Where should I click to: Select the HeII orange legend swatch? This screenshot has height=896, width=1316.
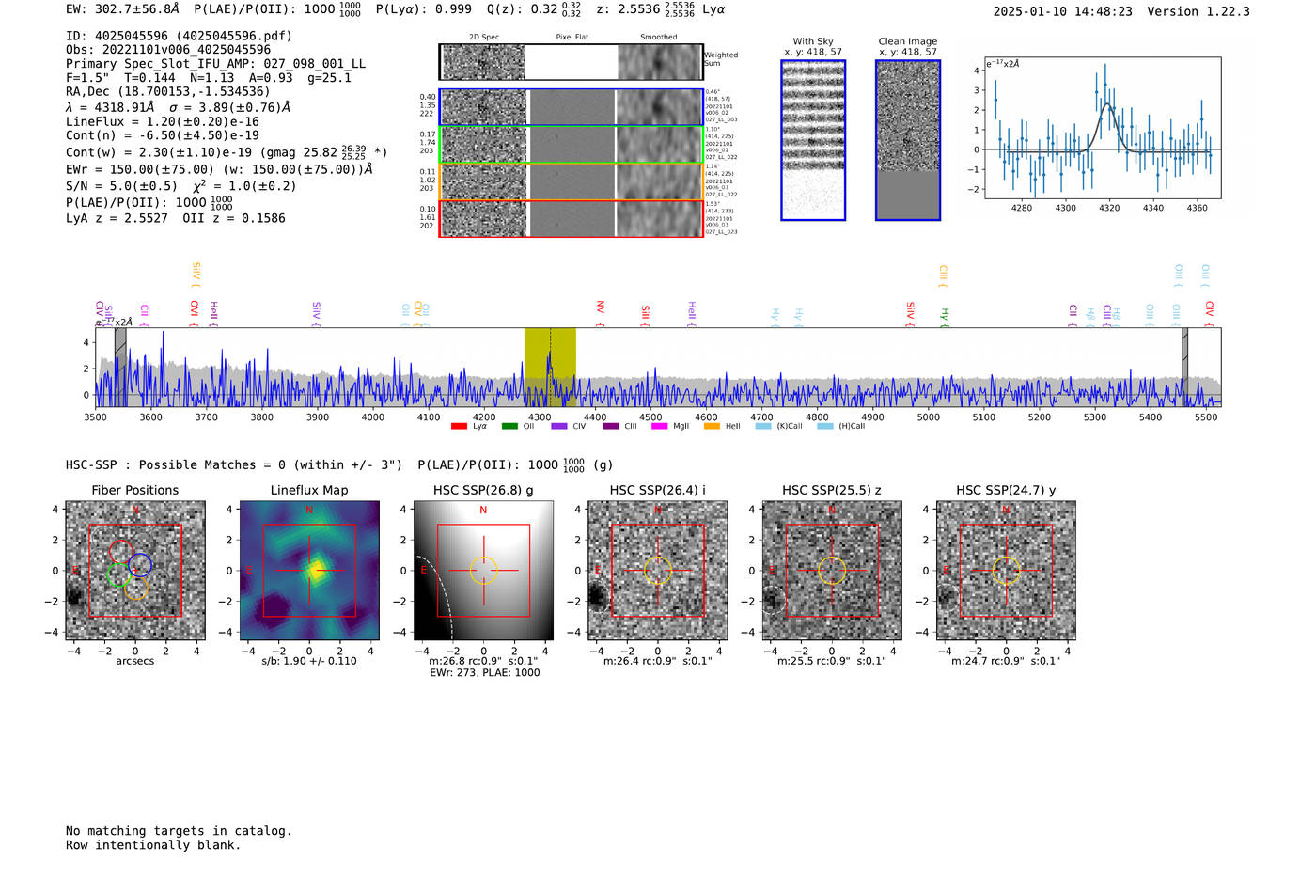(x=712, y=426)
